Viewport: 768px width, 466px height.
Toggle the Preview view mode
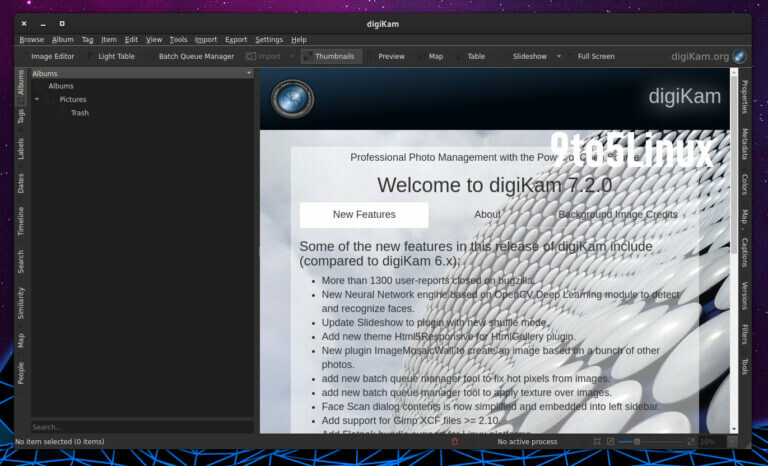(x=390, y=56)
